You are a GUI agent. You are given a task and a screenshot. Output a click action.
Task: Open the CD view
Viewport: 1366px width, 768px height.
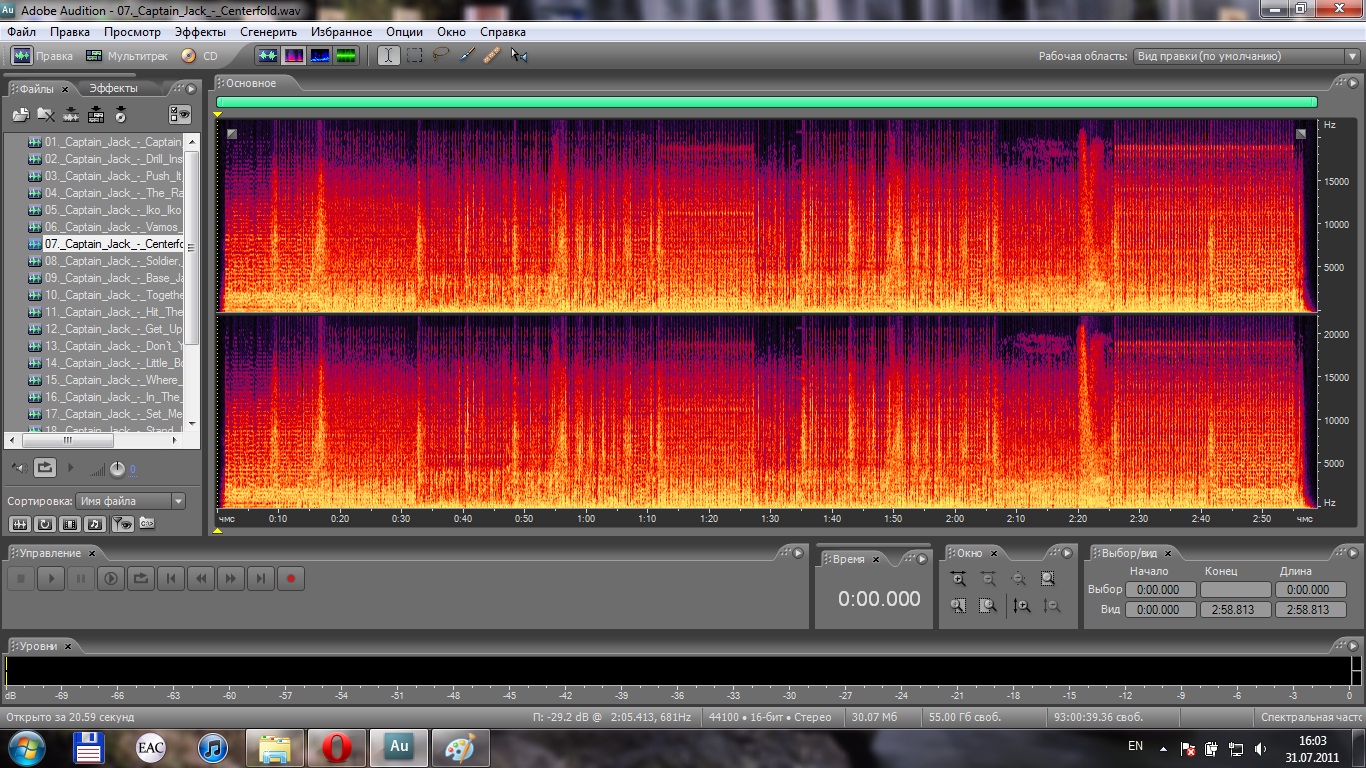tap(199, 56)
